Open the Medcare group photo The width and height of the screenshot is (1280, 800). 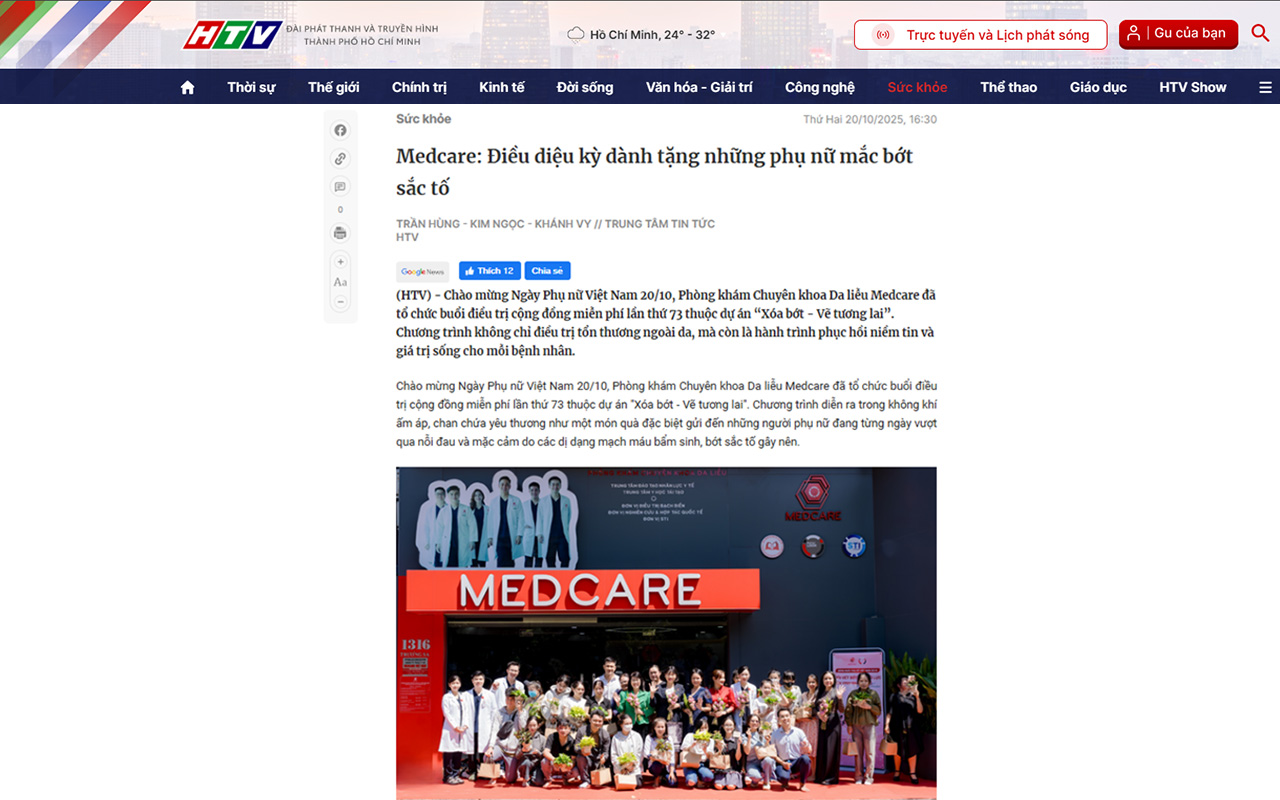pos(666,632)
